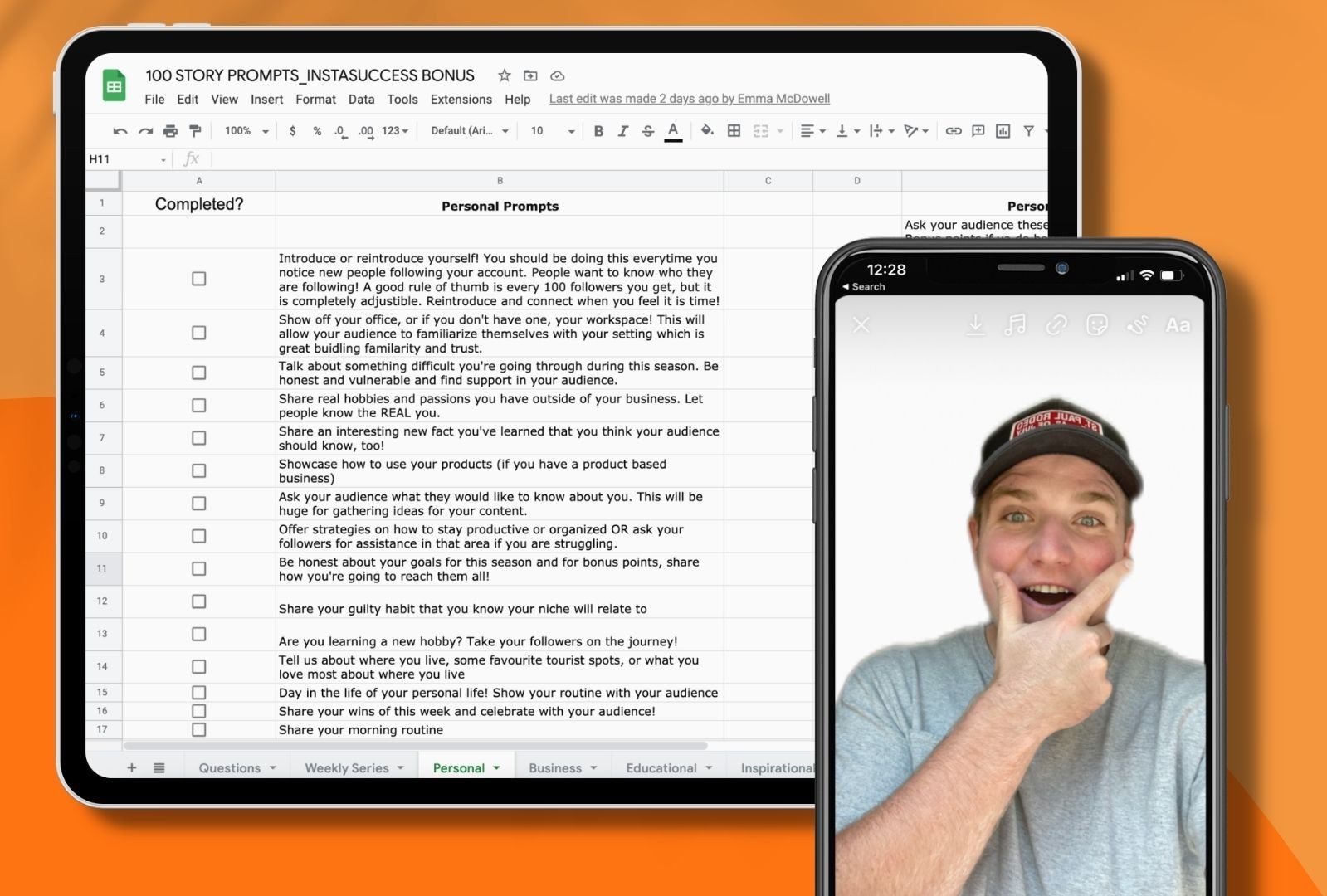Open the Insert menu
This screenshot has height=896, width=1327.
pos(266,100)
